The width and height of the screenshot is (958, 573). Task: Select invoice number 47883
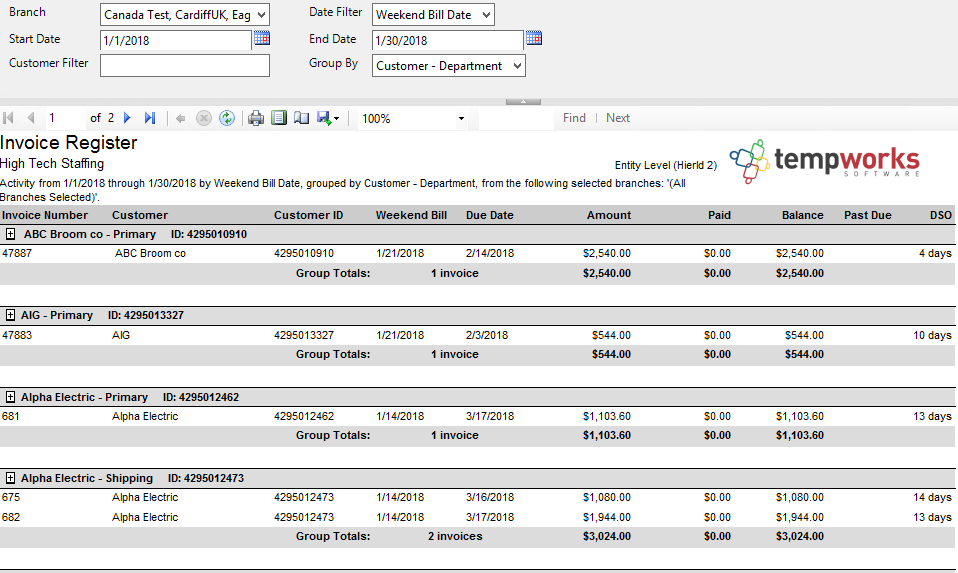(17, 335)
